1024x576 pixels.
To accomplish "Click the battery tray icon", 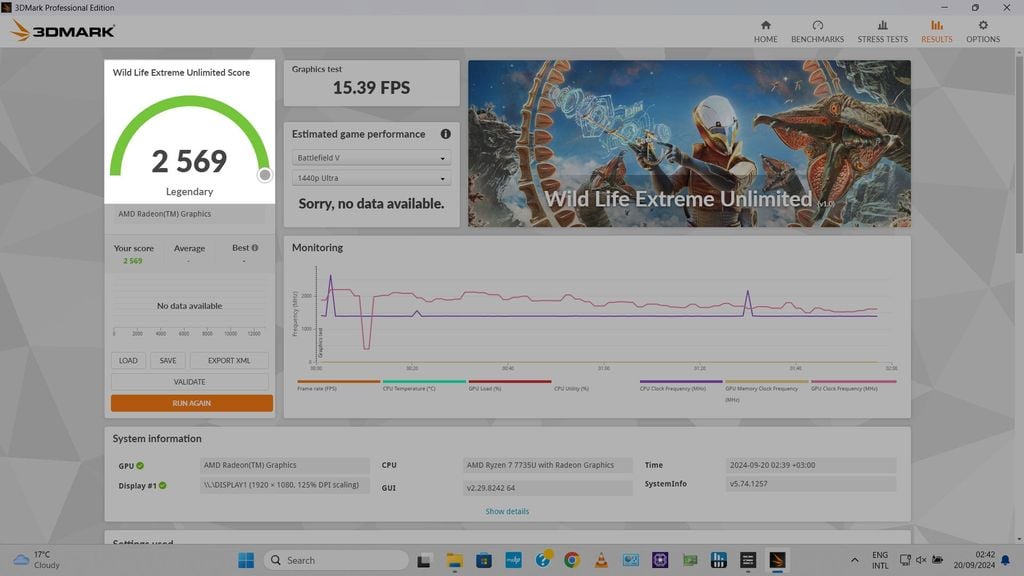I will (937, 560).
